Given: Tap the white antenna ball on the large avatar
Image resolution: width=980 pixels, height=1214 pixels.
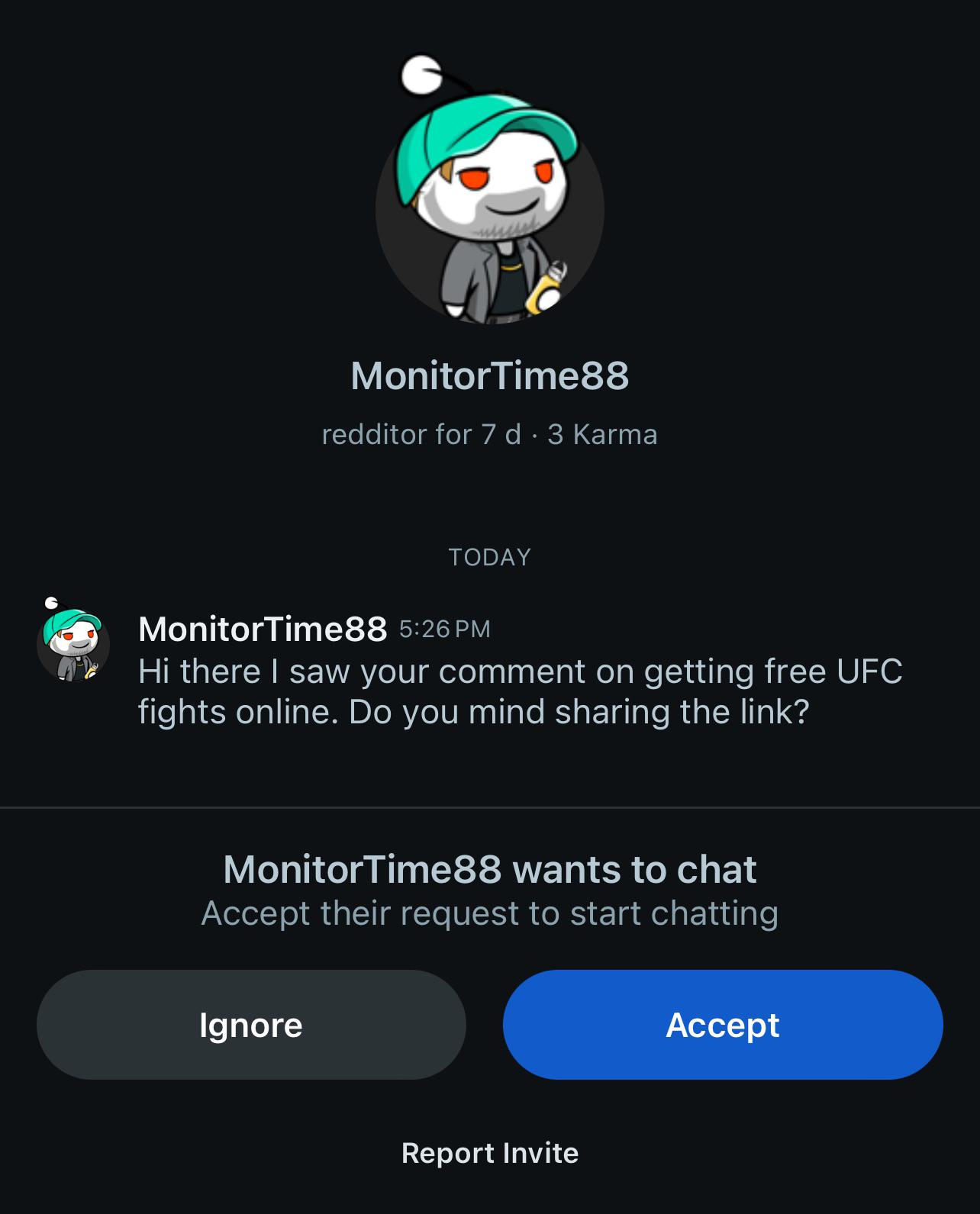Looking at the screenshot, I should (x=421, y=75).
